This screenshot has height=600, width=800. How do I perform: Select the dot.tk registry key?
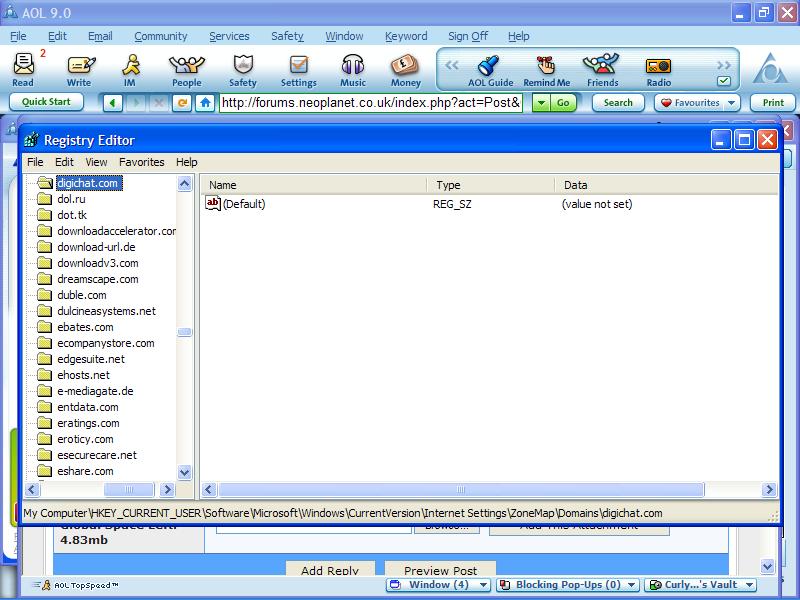click(x=72, y=215)
